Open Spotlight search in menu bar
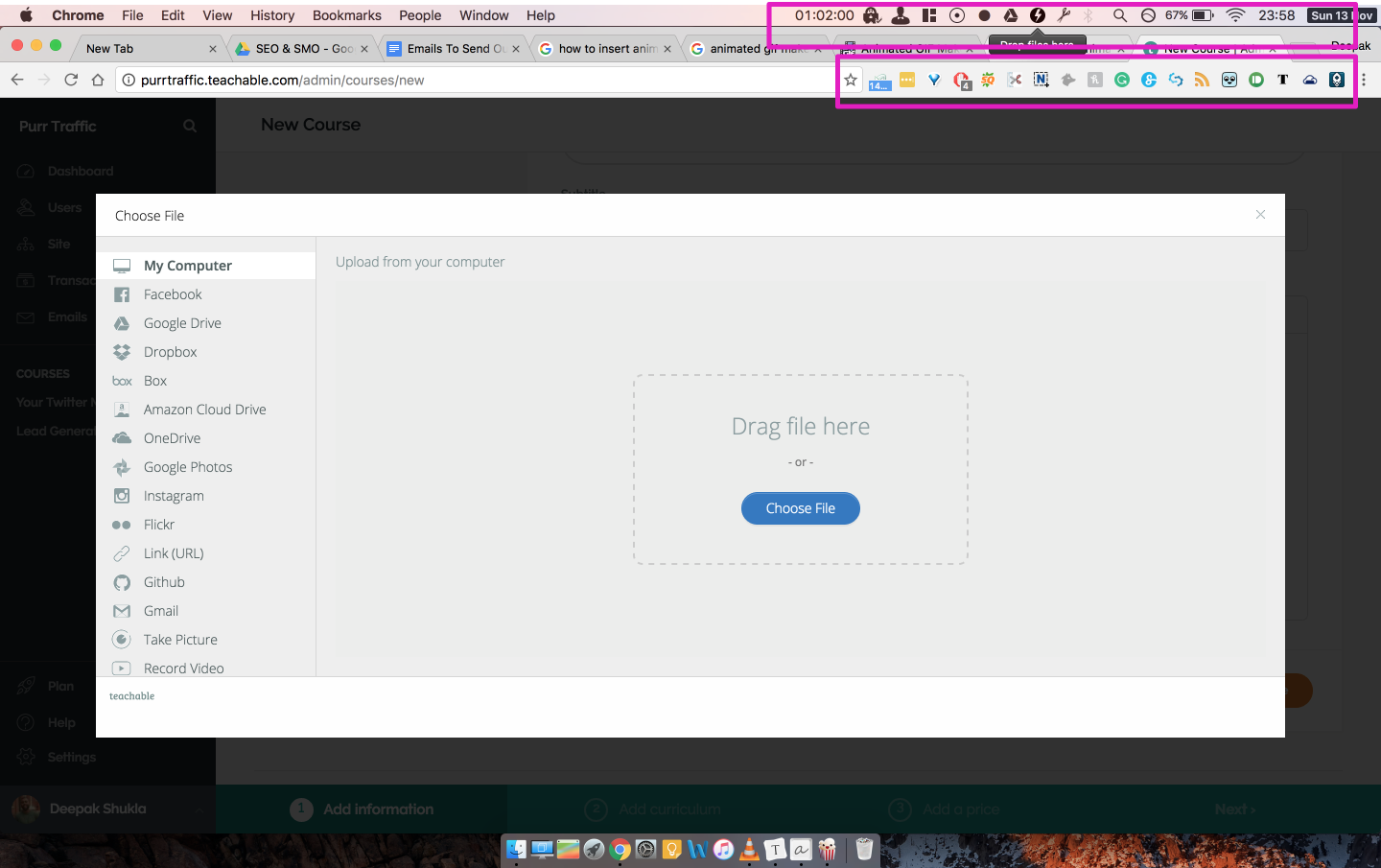Screen dimensions: 1381x868 1119,15
